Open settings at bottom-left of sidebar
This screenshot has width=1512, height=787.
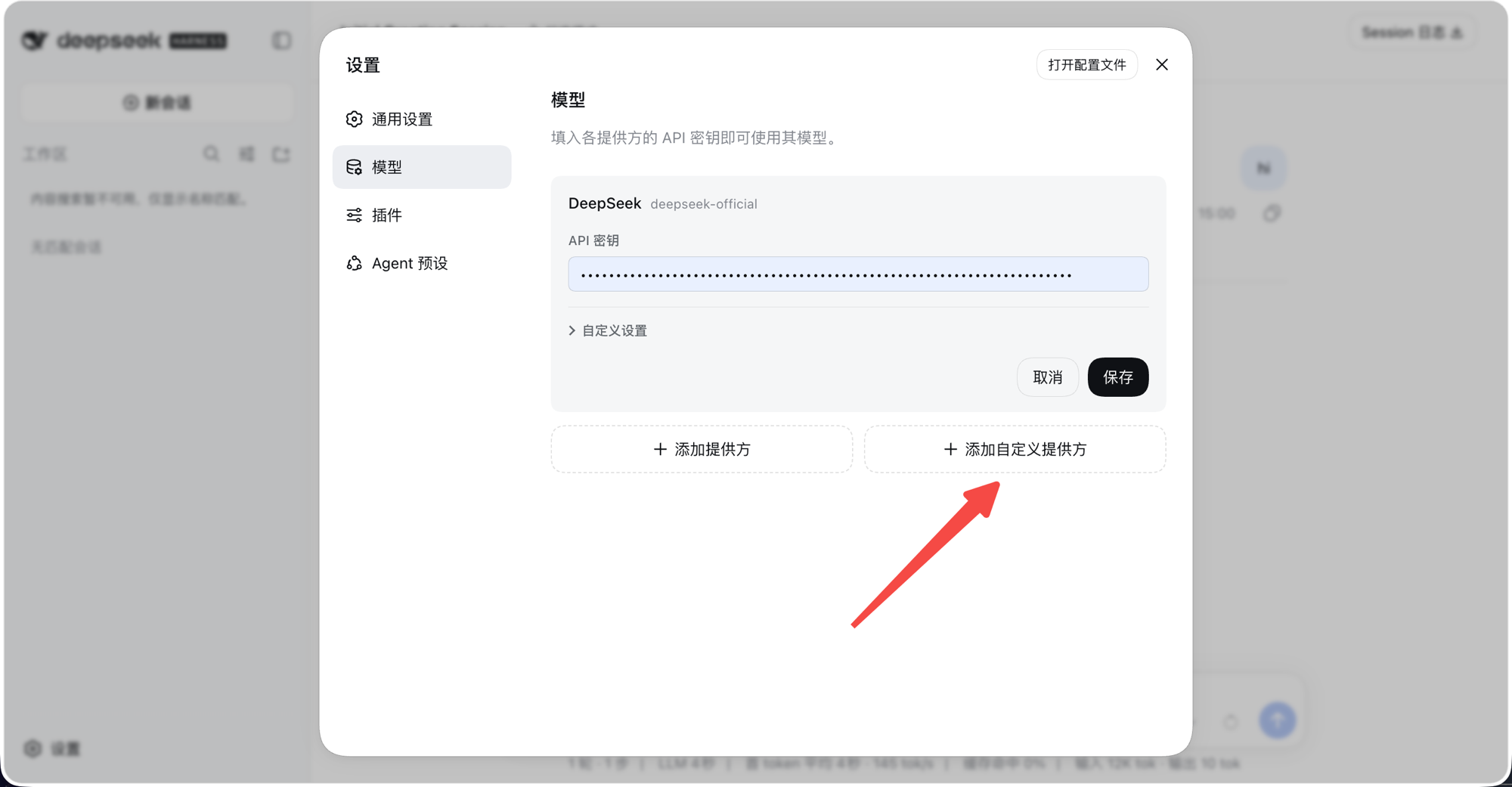point(52,748)
